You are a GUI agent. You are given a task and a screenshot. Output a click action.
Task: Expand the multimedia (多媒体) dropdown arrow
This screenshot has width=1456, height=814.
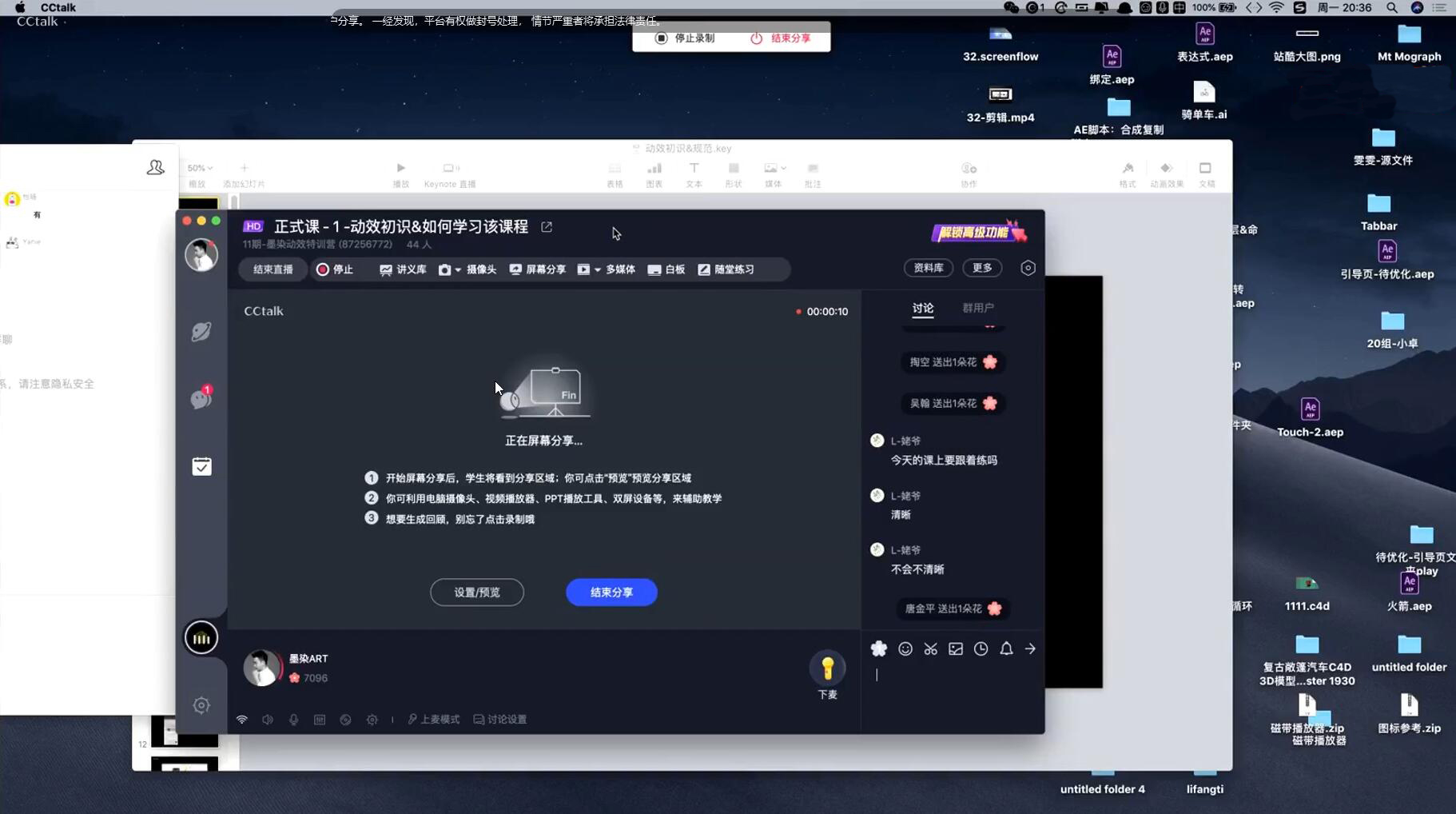coord(597,270)
